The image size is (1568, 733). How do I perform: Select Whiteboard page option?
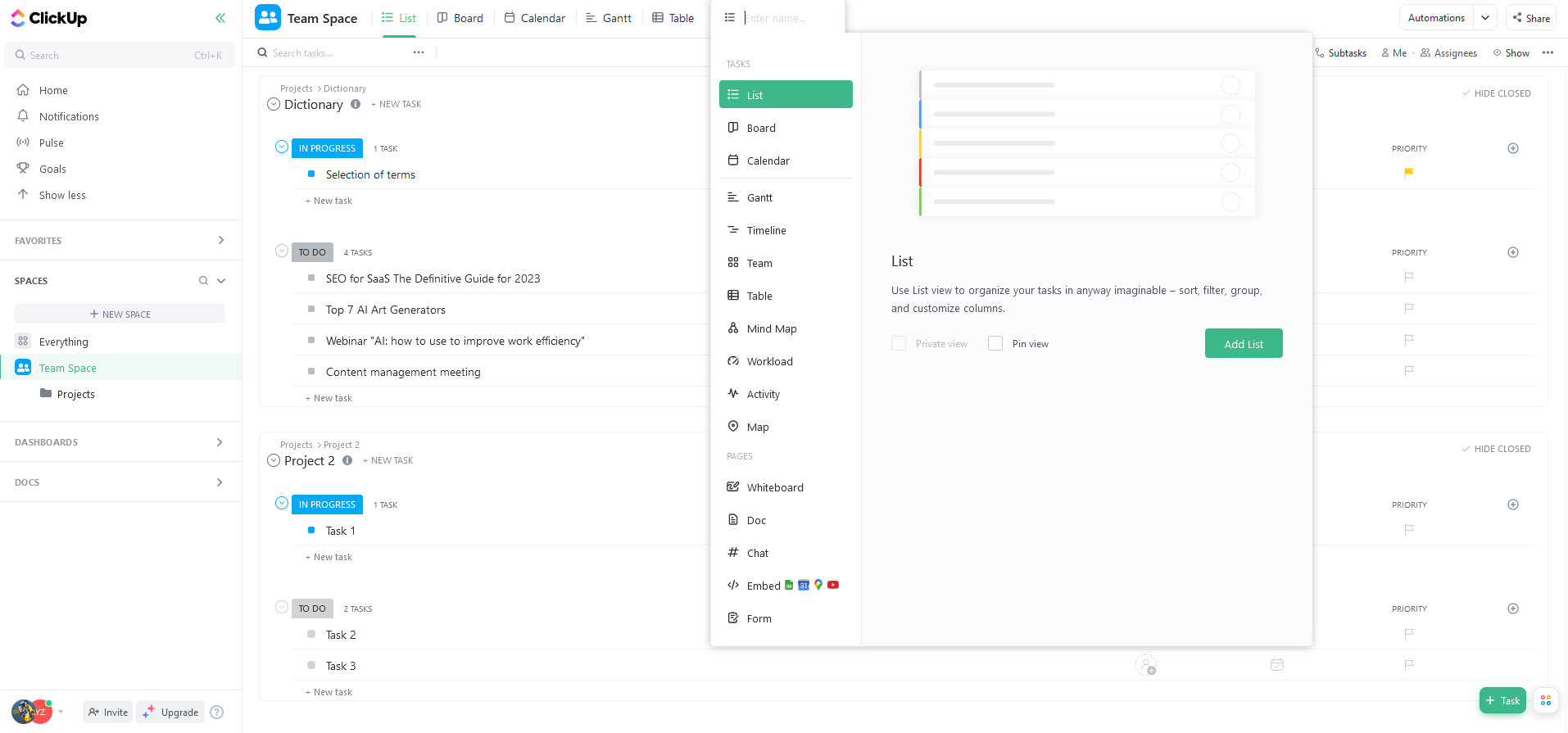click(786, 487)
